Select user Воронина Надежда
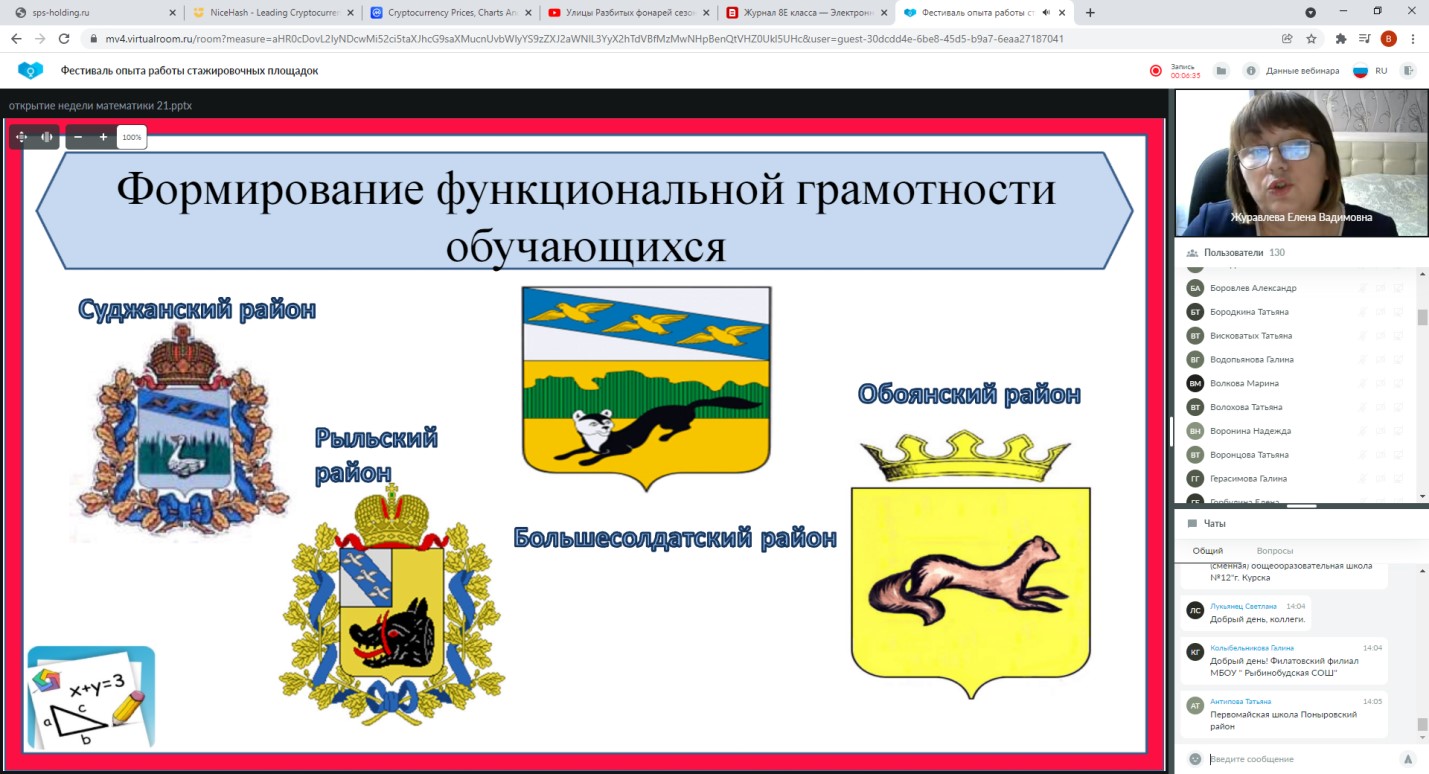The image size is (1429, 774). coord(1250,431)
